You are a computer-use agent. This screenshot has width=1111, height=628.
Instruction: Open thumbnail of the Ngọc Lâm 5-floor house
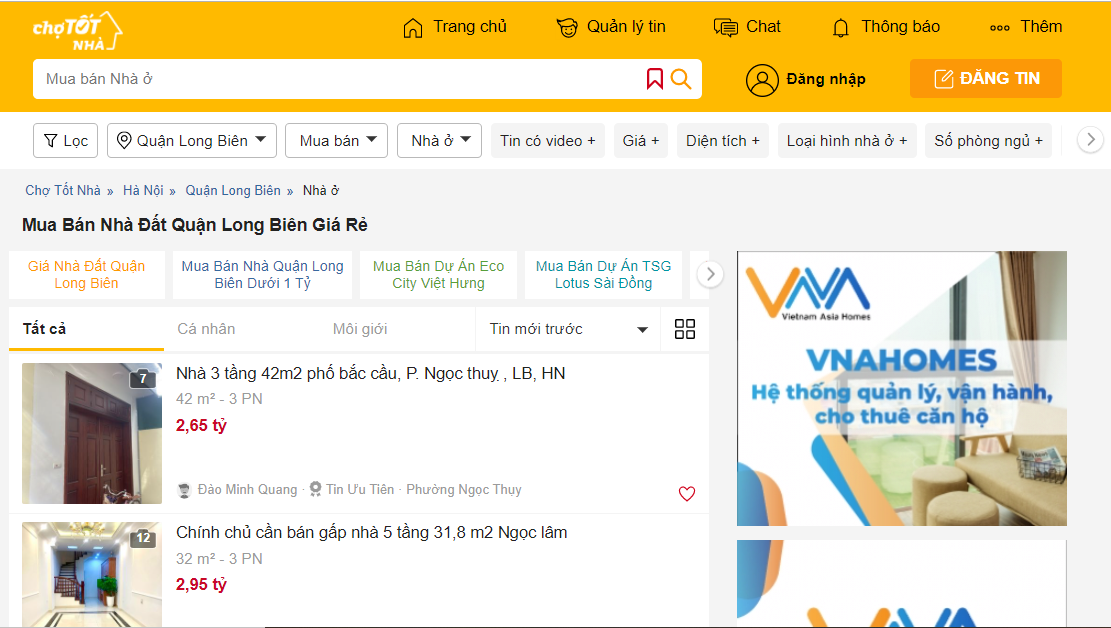tap(92, 574)
